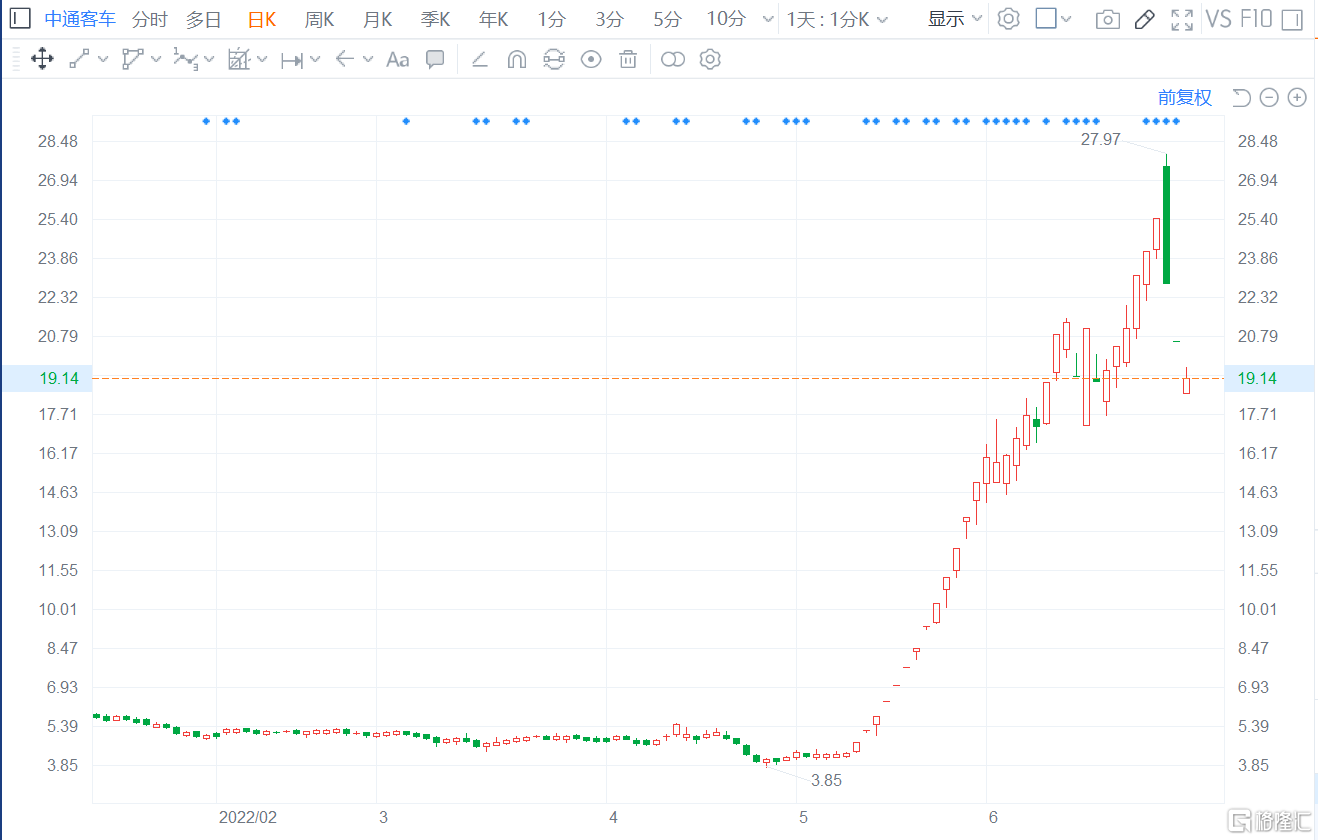
Task: Select the line segment drawing tool
Action: pos(79,59)
